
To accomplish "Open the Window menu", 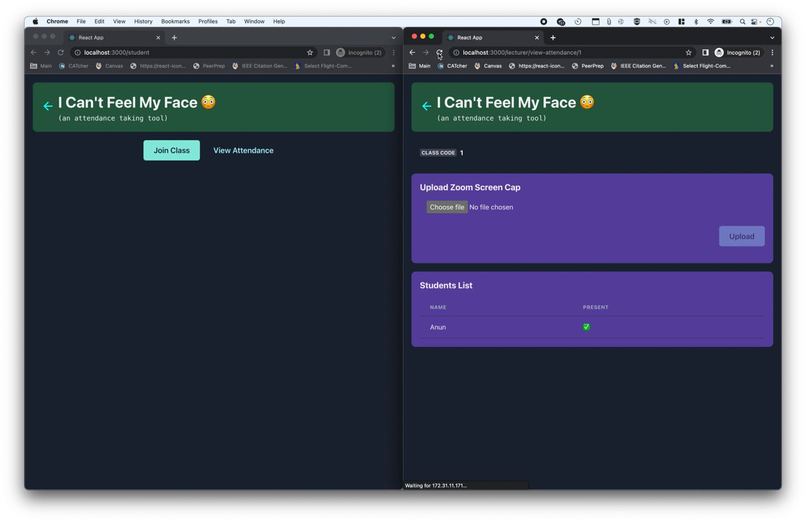I will 254,22.
